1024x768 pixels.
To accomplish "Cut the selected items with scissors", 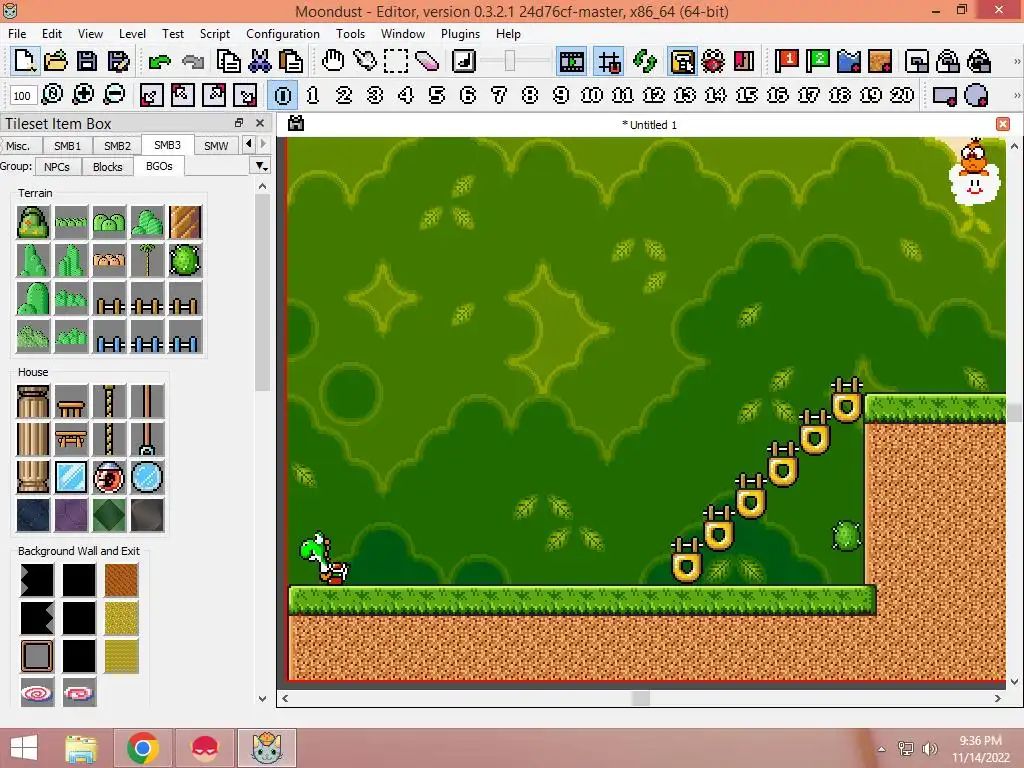I will click(x=259, y=61).
